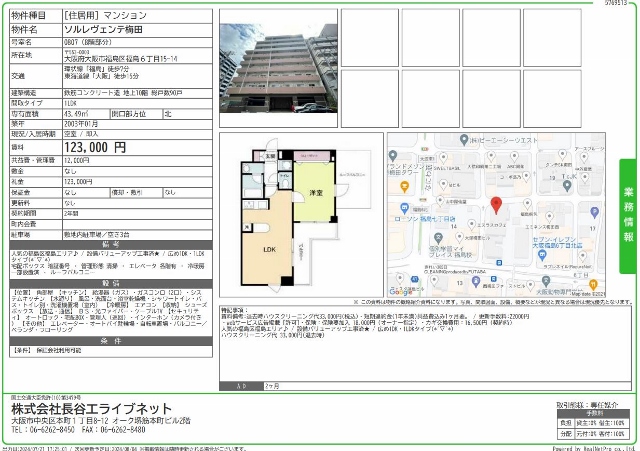Select the セブン-イレブン store icon on the map
Screen dimensions: 640x451
point(542,255)
